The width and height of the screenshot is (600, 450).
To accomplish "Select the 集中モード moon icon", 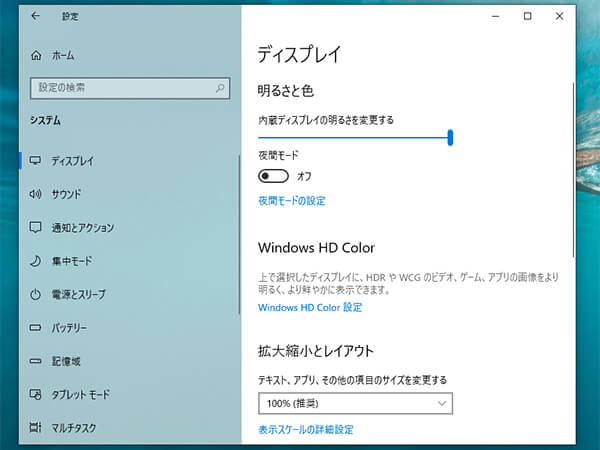I will (x=35, y=261).
